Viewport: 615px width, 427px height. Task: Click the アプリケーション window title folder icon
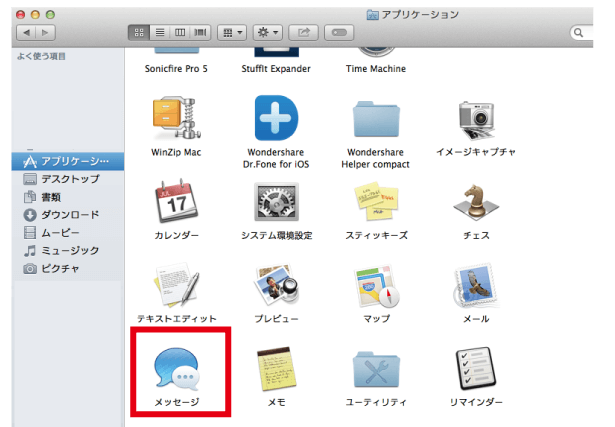click(372, 15)
